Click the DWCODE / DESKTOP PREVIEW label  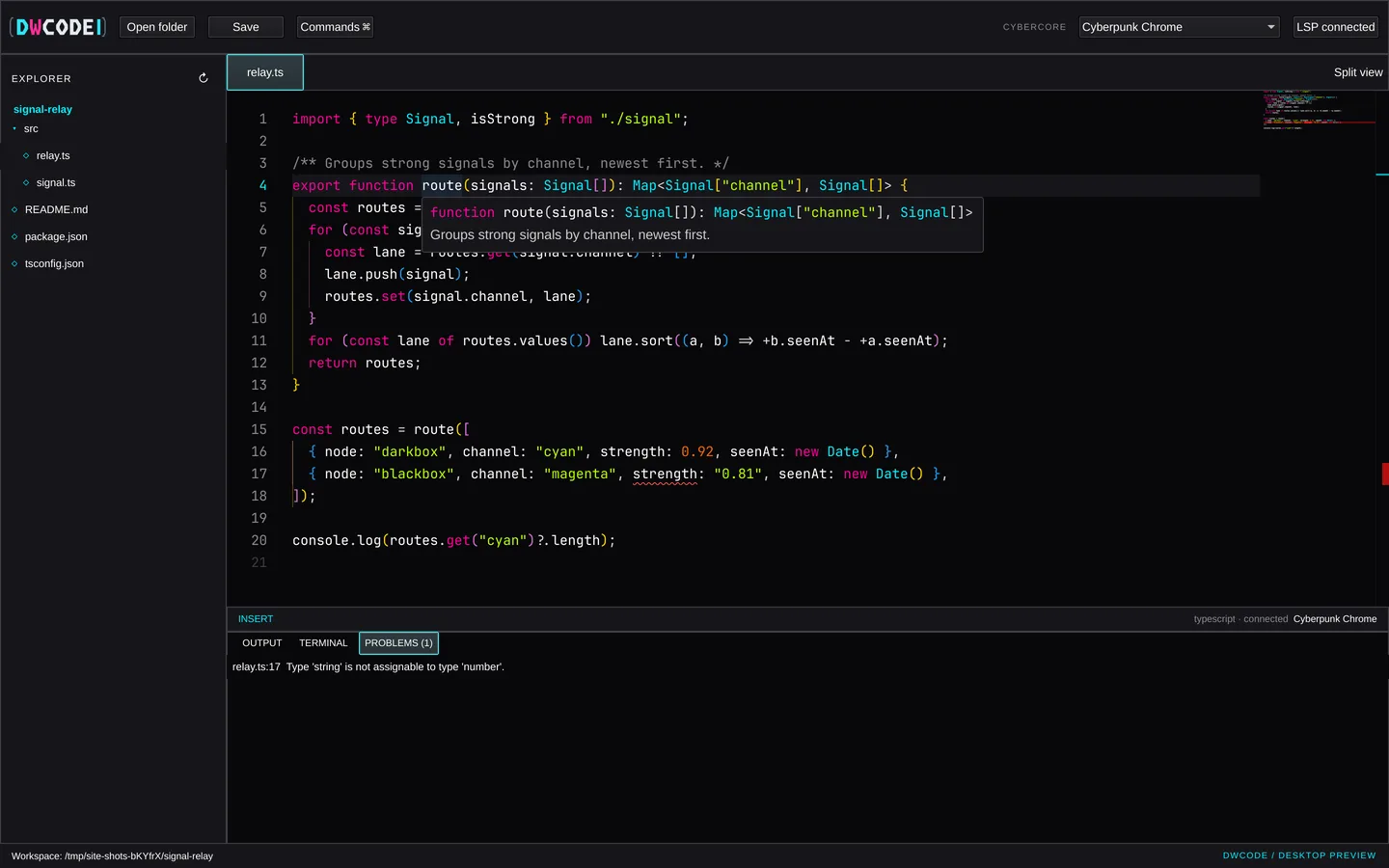(x=1299, y=855)
